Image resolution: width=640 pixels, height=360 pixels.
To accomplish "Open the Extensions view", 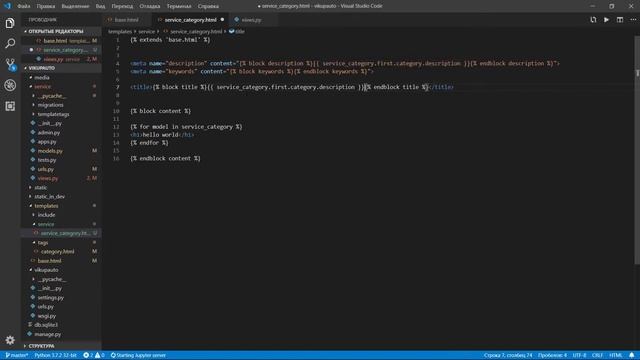I will [x=10, y=106].
